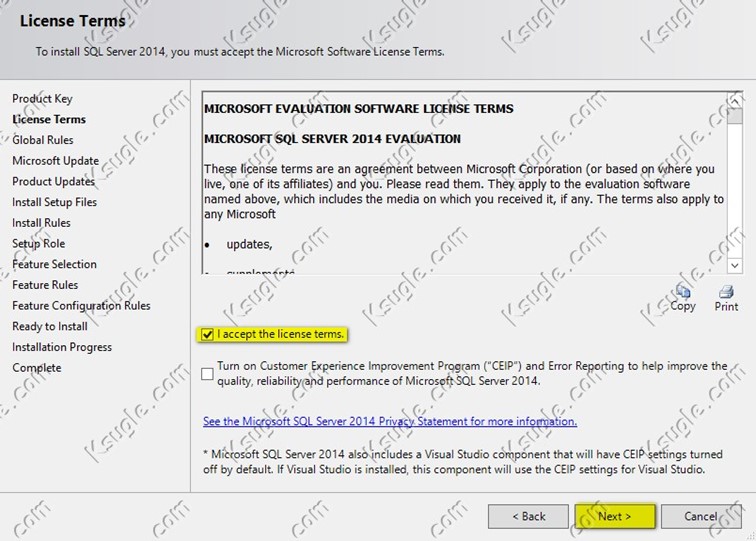This screenshot has height=541, width=756.
Task: Select the Feature Selection step
Action: click(54, 264)
